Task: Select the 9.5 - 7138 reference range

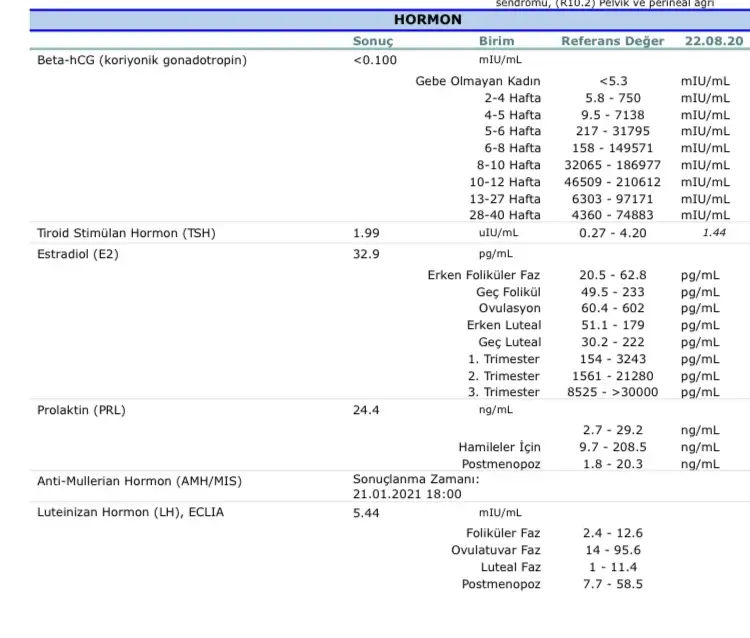Action: (613, 115)
